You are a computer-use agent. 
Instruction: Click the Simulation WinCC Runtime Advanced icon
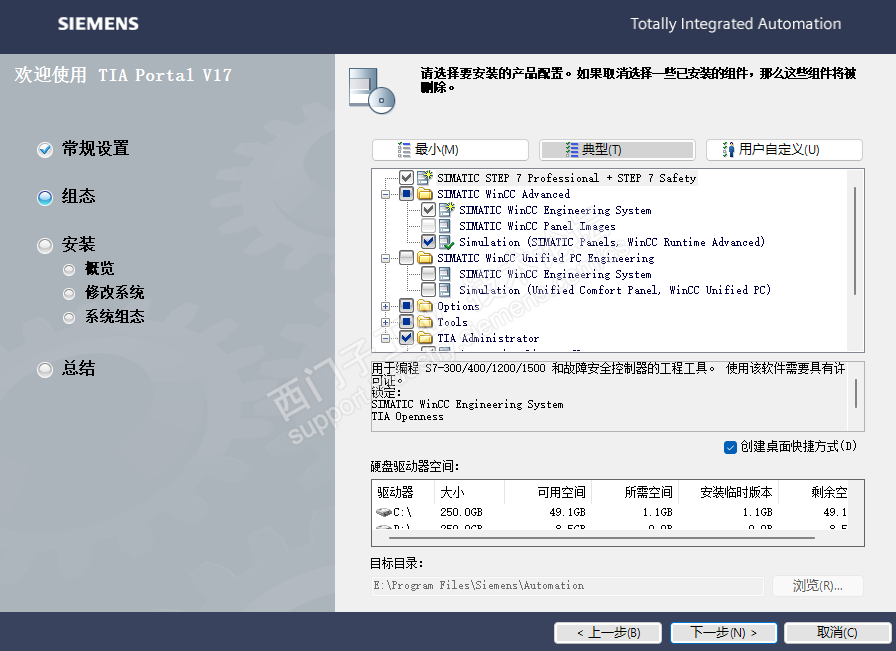[446, 242]
